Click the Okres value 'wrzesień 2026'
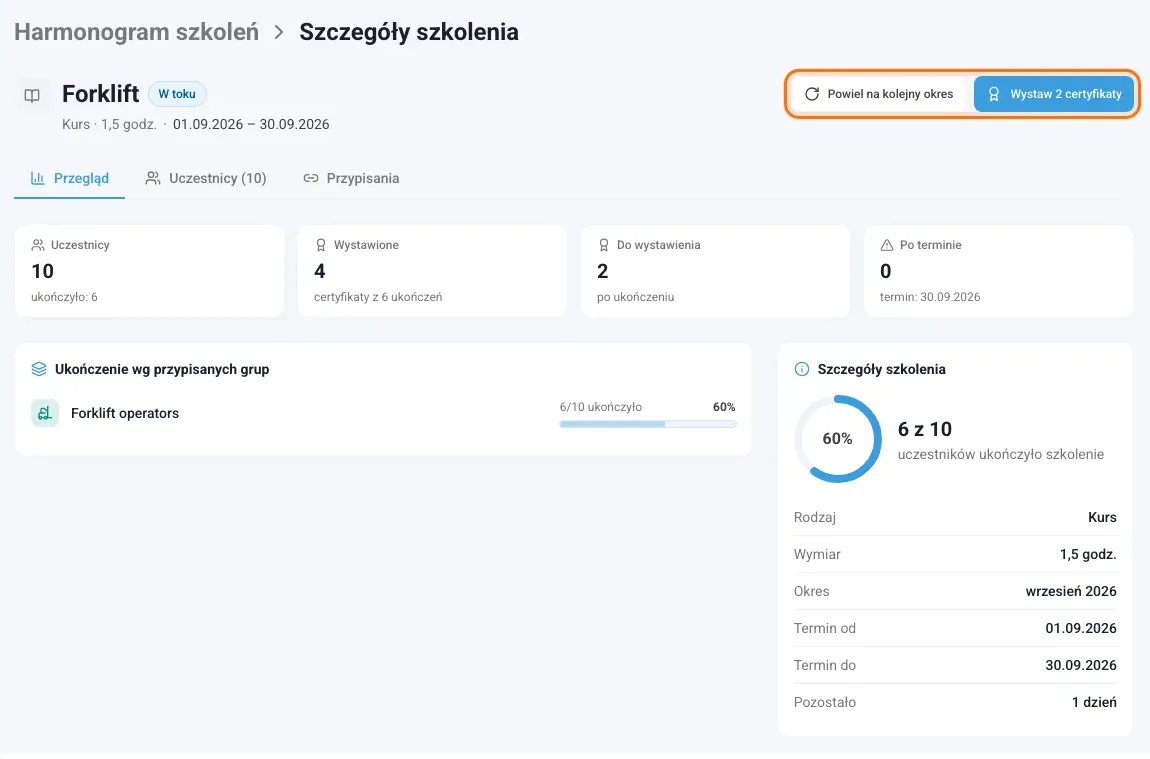1150x759 pixels. 1071,591
